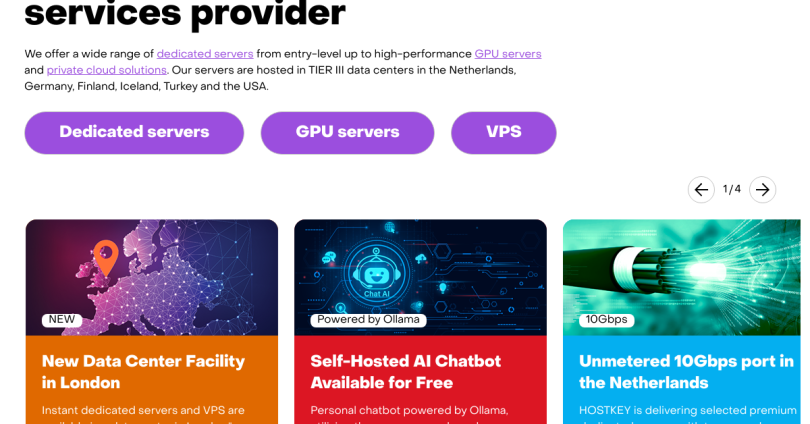The width and height of the screenshot is (810, 424).
Task: Follow the 'GPU servers' text link
Action: coord(508,54)
